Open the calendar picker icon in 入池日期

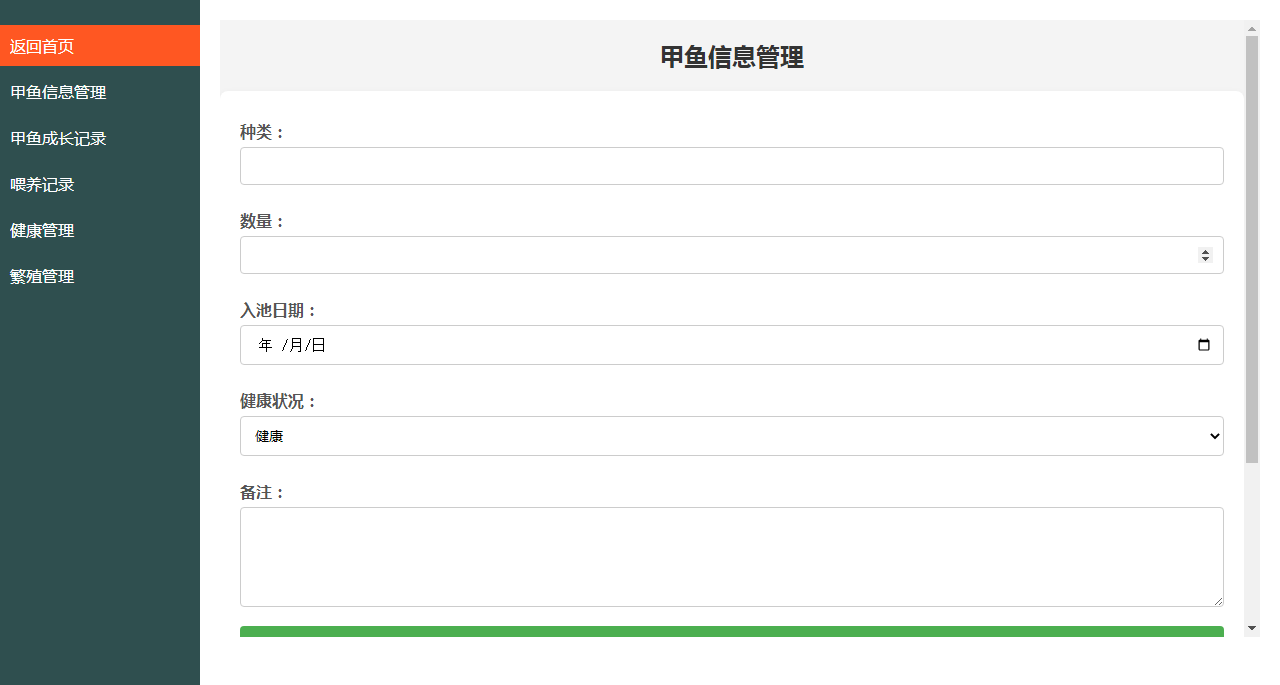click(x=1204, y=345)
